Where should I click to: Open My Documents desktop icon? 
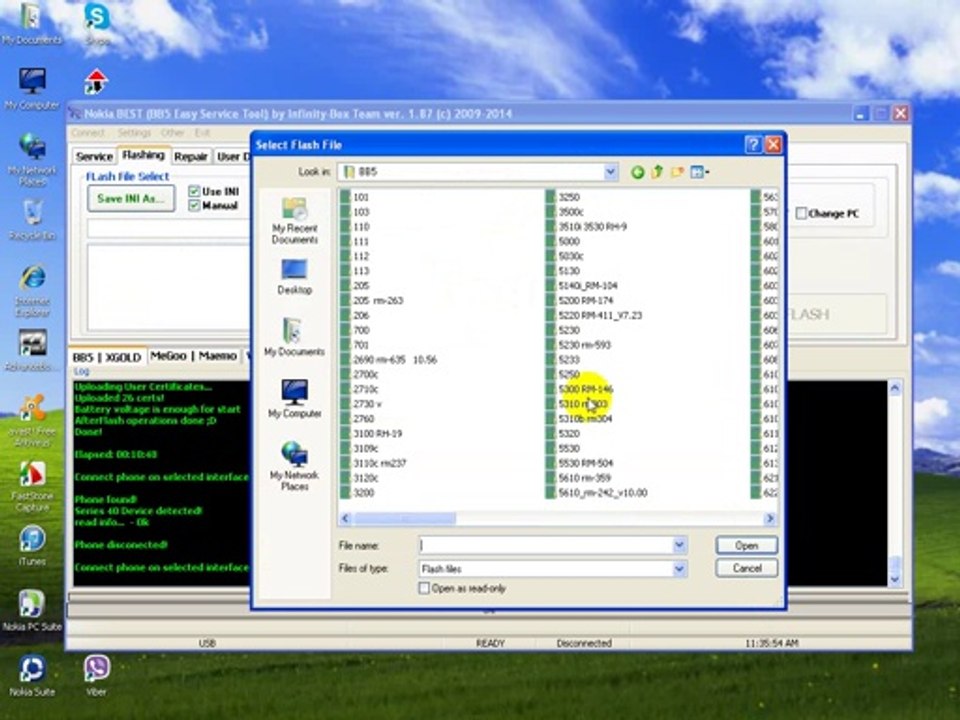[32, 23]
